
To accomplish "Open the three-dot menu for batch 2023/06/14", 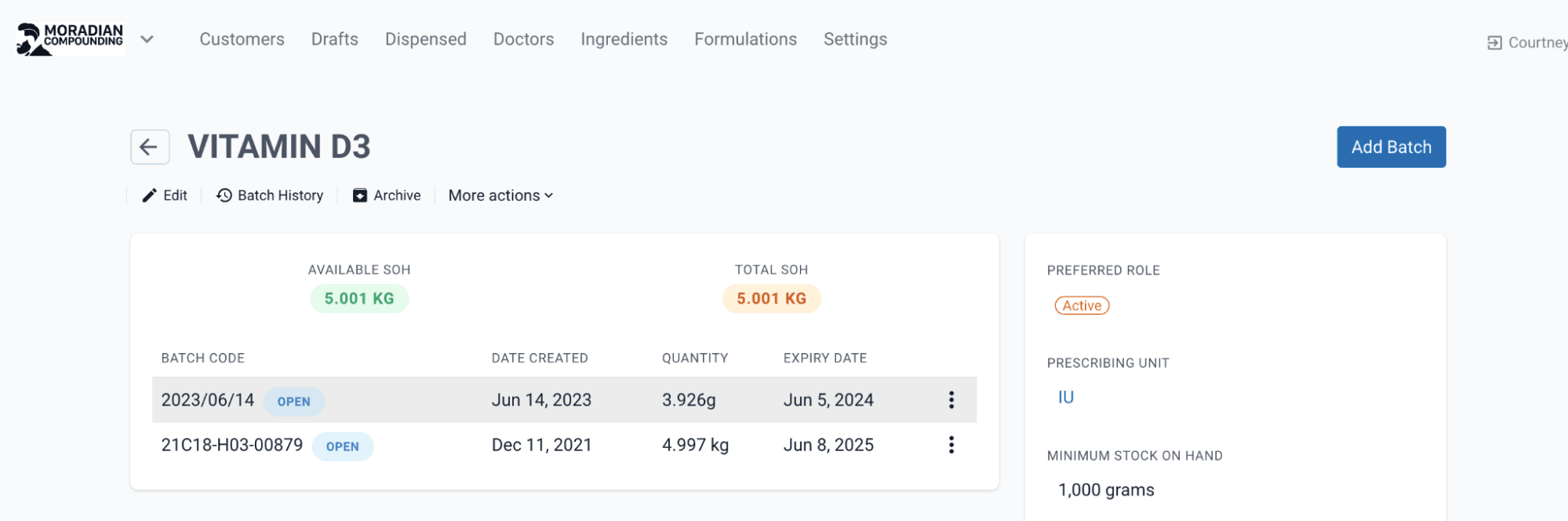I will (951, 400).
